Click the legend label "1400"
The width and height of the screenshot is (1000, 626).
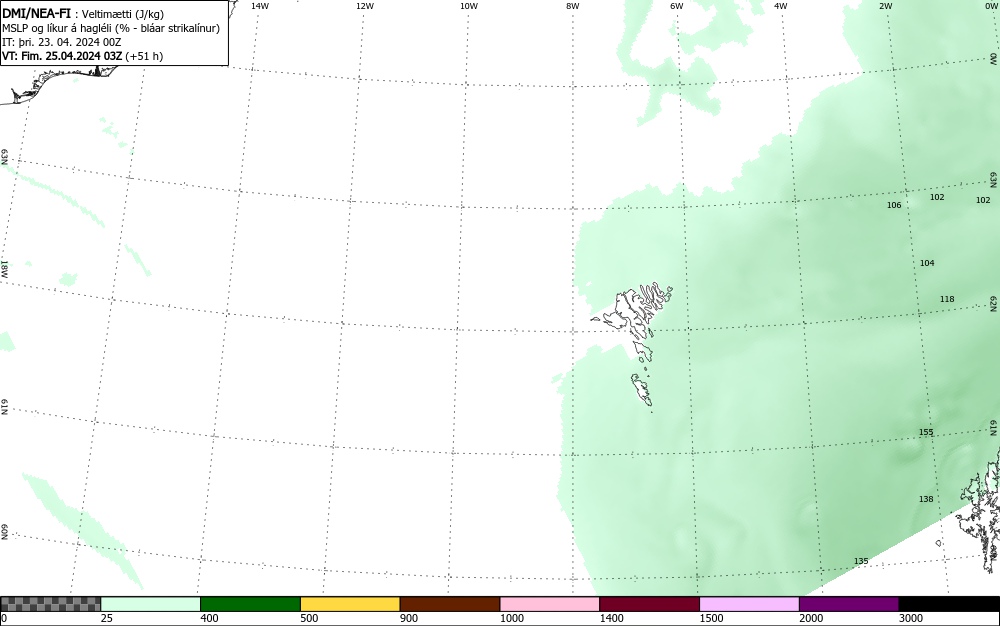click(612, 618)
